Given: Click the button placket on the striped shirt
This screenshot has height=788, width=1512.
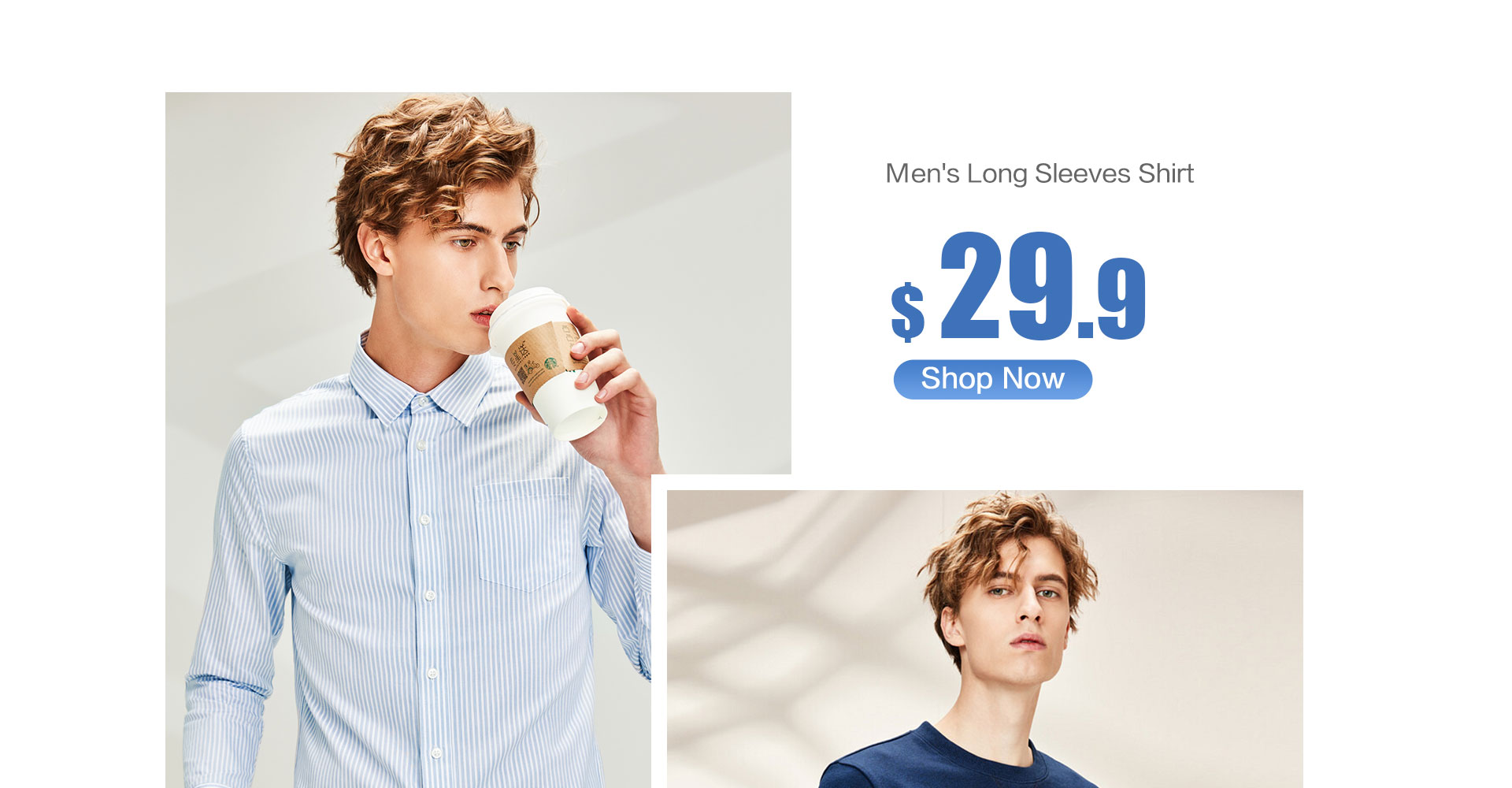Looking at the screenshot, I should point(425,599).
